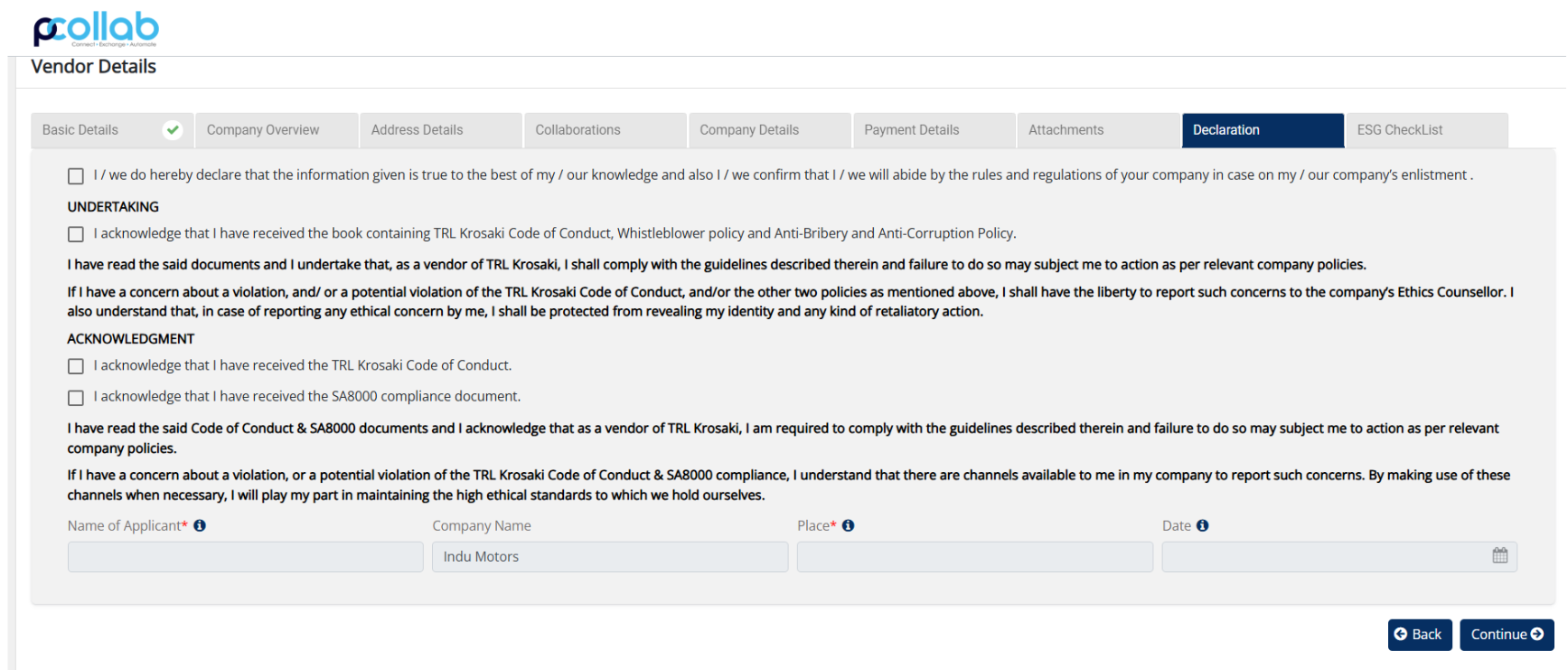Go to the Address Details tab
Image resolution: width=1568 pixels, height=670 pixels.
tap(441, 130)
